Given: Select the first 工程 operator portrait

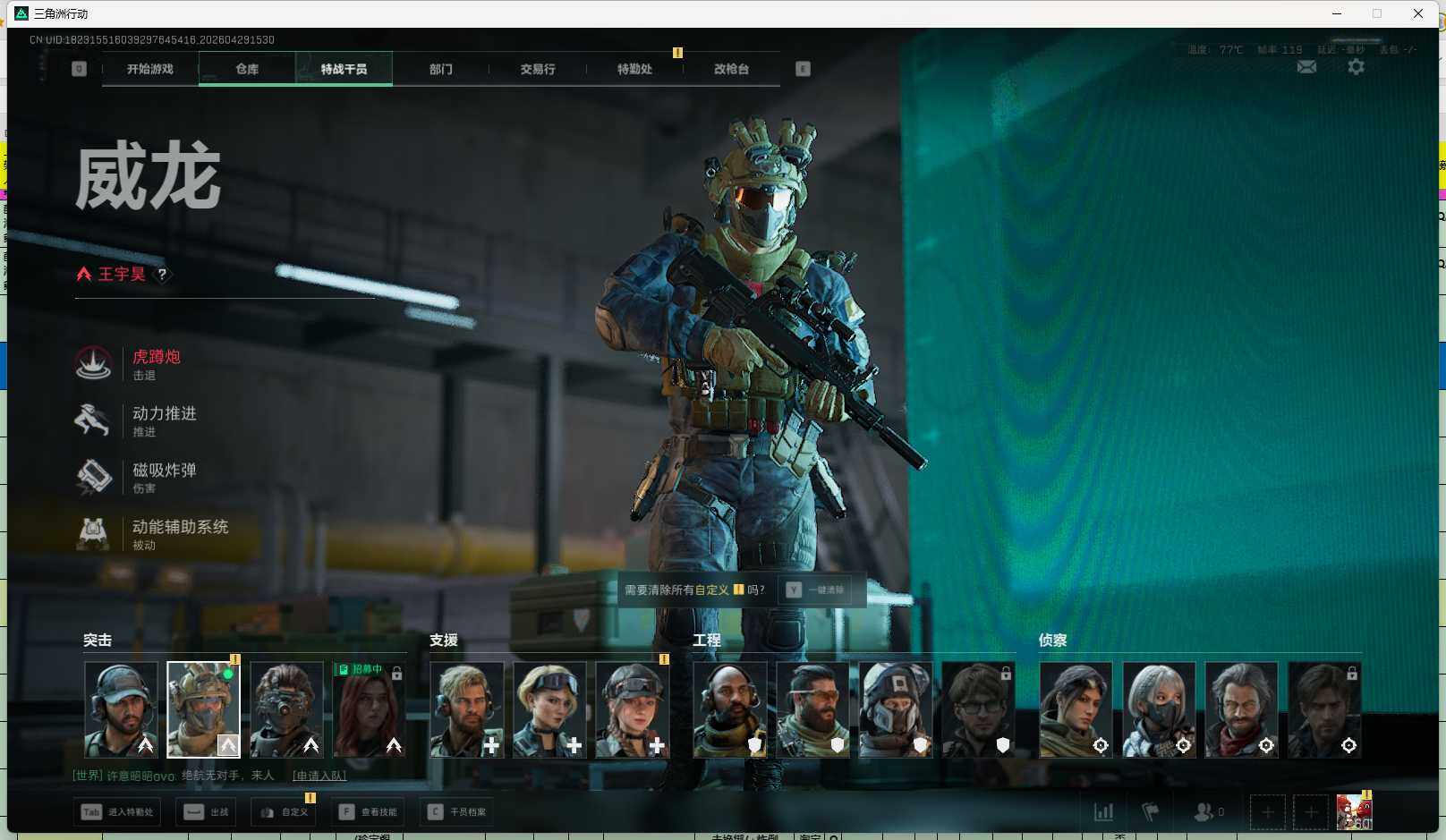Looking at the screenshot, I should (x=730, y=709).
